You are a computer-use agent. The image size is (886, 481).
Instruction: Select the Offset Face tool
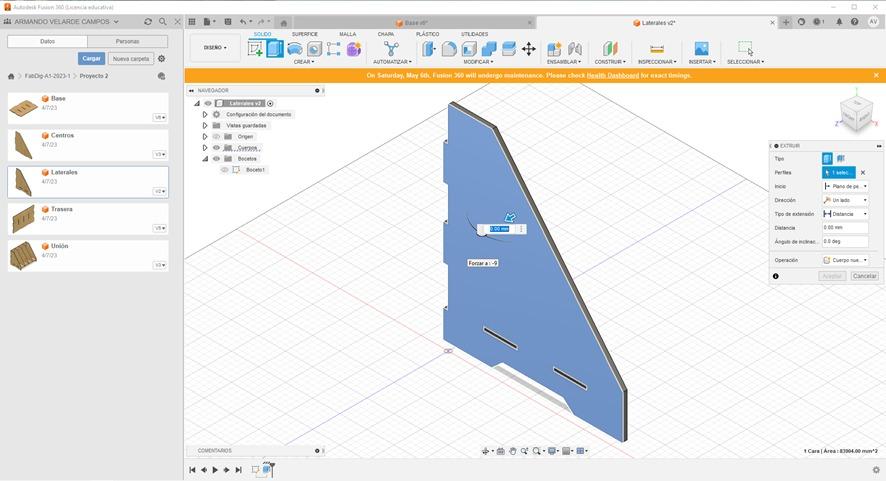pos(509,49)
